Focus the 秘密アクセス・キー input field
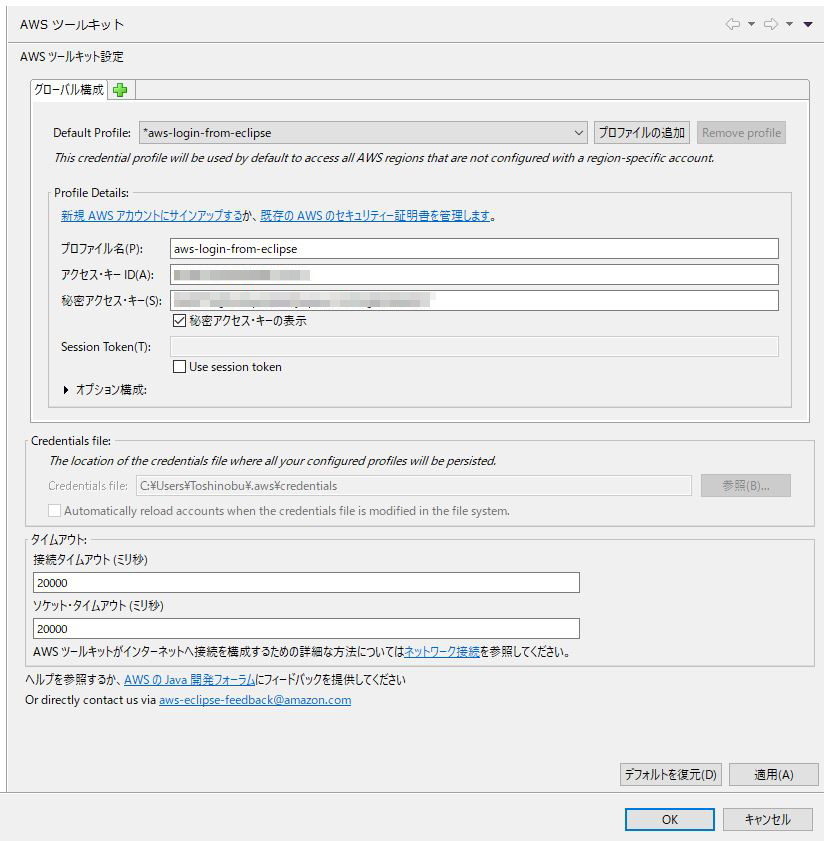 click(x=474, y=300)
